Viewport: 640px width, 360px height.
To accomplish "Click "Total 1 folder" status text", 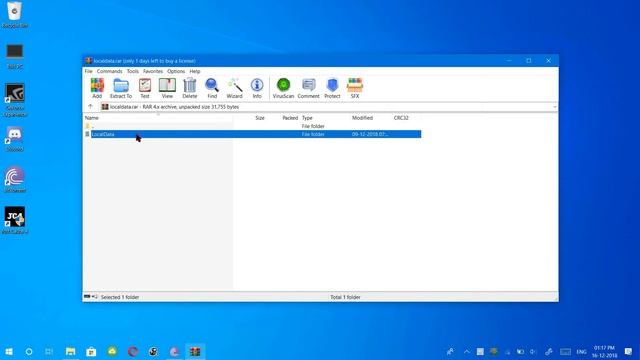I will 345,297.
